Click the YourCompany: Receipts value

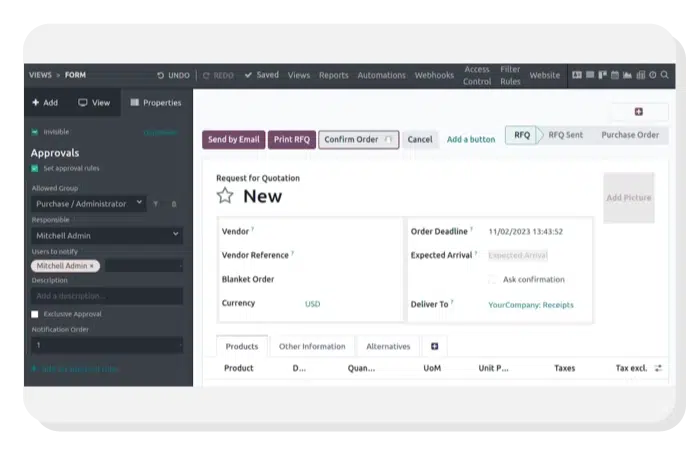[531, 305]
